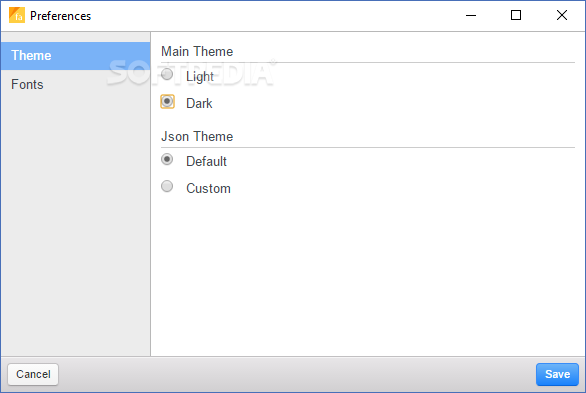The image size is (586, 393).
Task: Minimize the Preferences window
Action: point(471,16)
